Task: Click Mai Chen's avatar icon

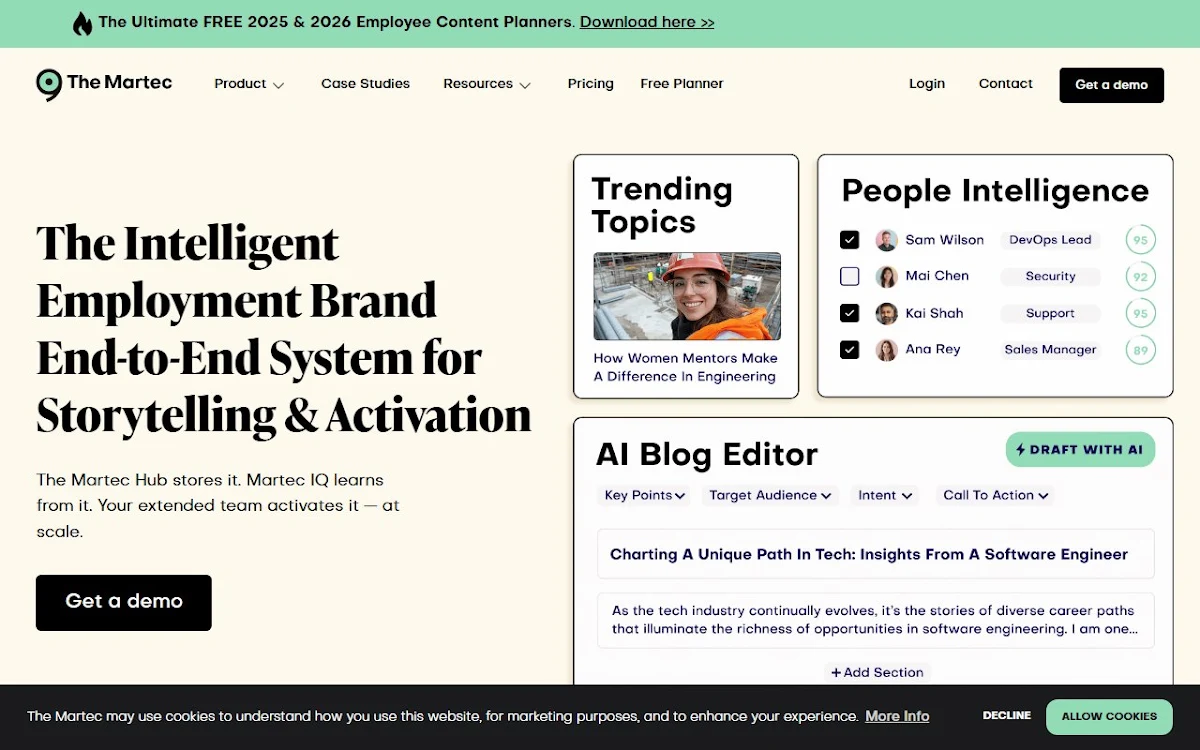Action: 886,277
